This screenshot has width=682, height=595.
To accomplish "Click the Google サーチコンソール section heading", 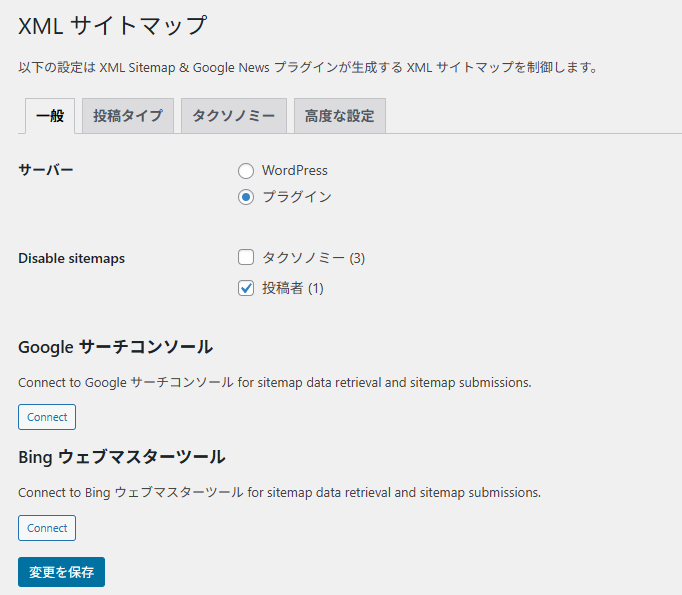I will (115, 347).
